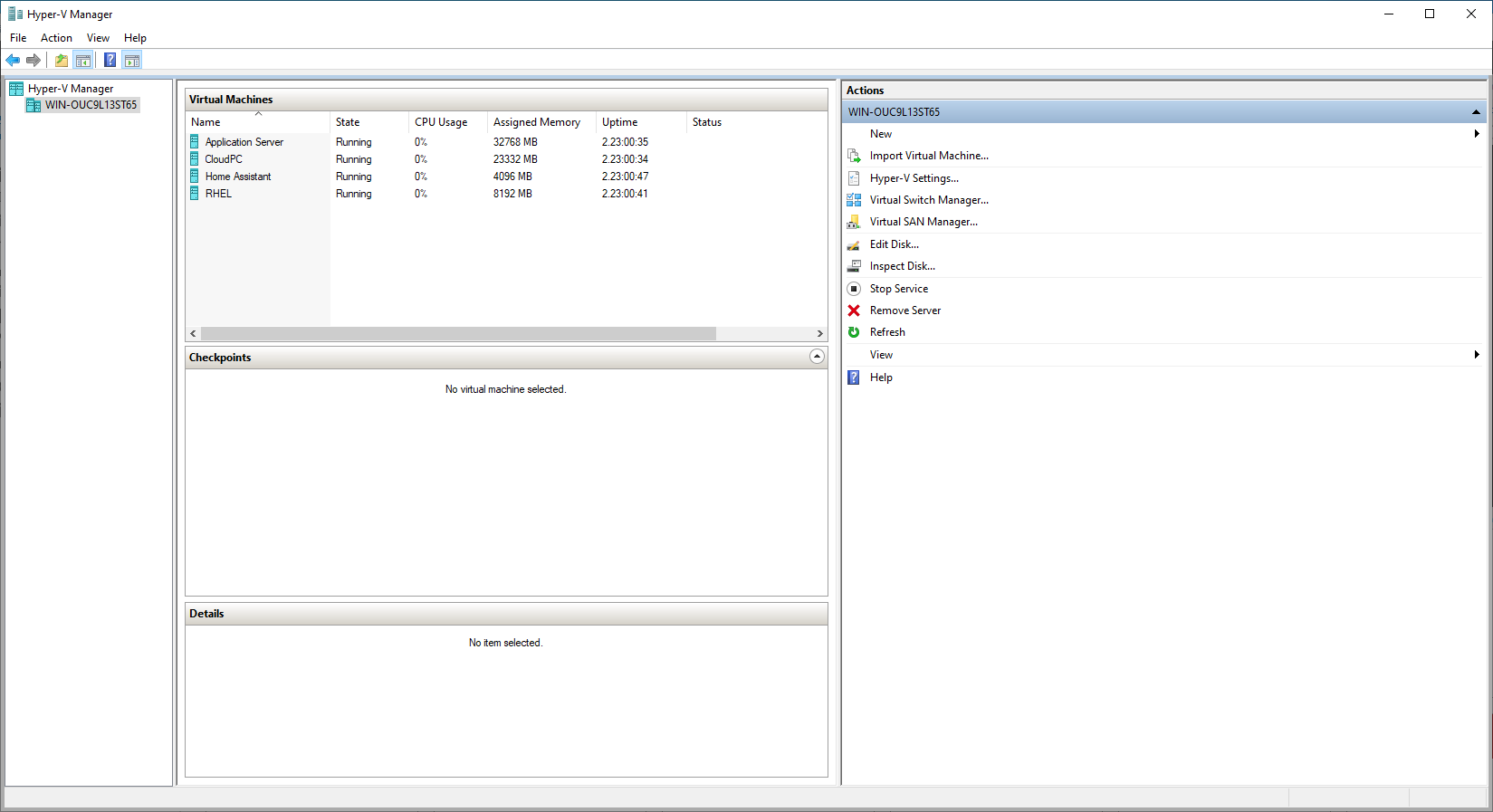Click the Virtual SAN Manager icon

[854, 222]
